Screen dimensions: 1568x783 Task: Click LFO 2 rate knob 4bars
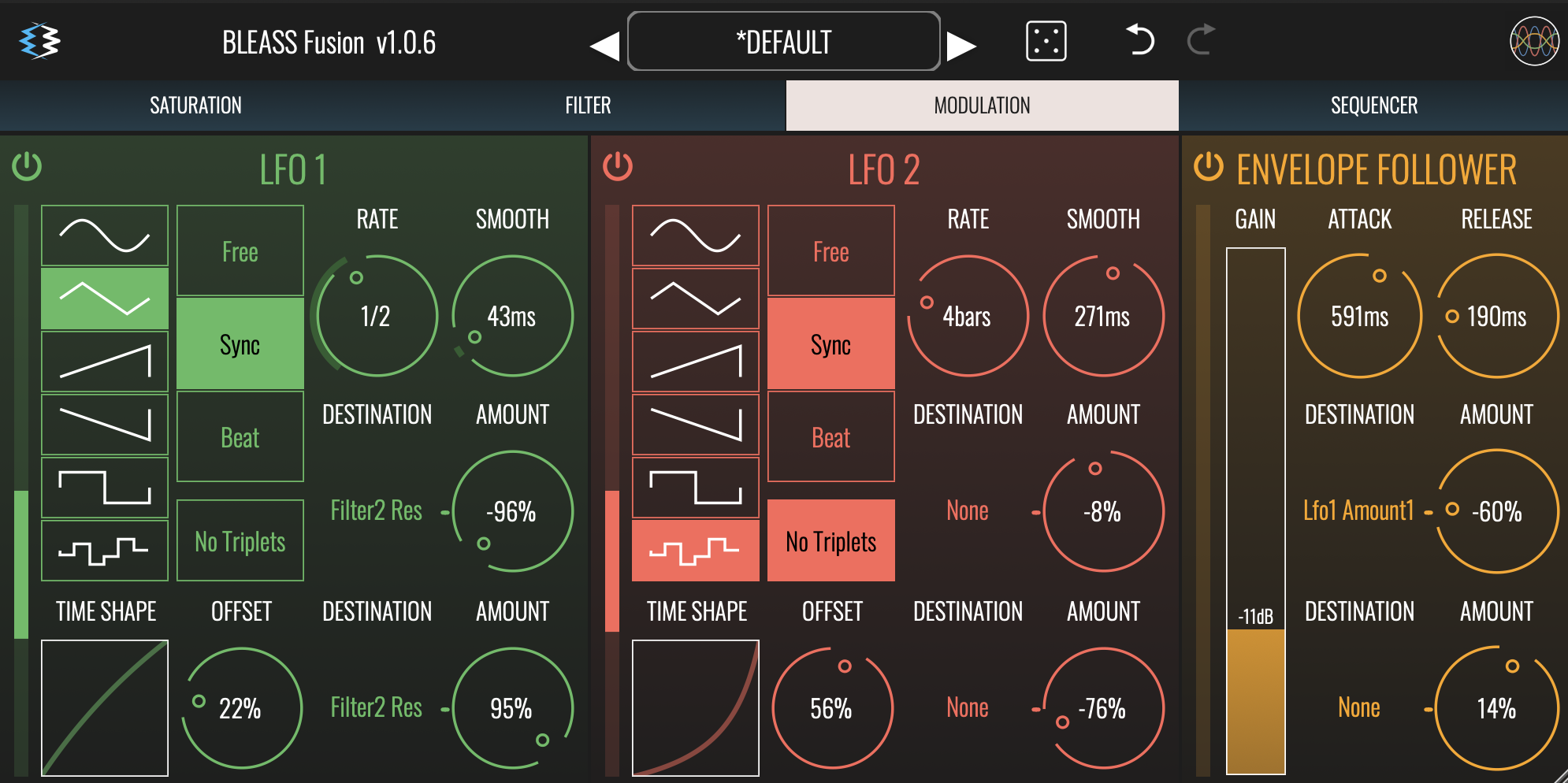[968, 316]
